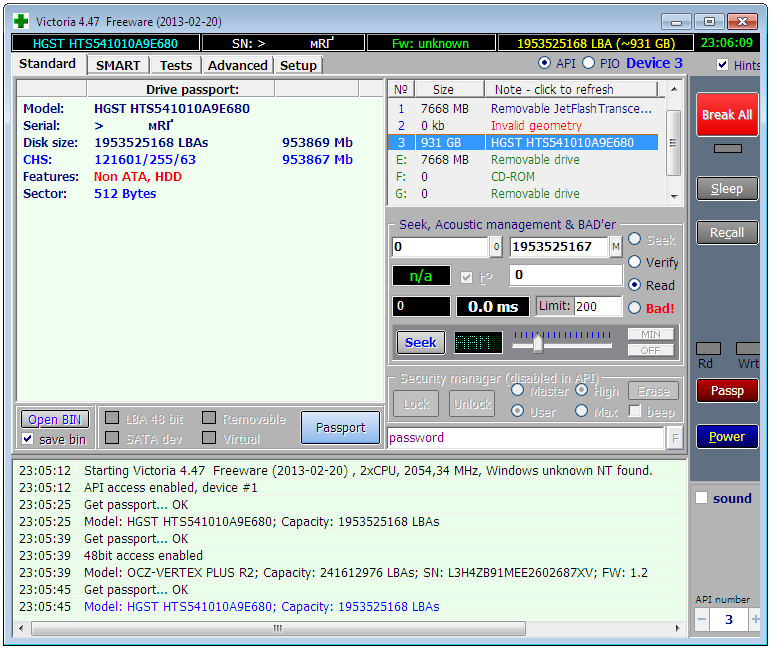
Task: Click the 'F' button next to password field
Action: 675,438
